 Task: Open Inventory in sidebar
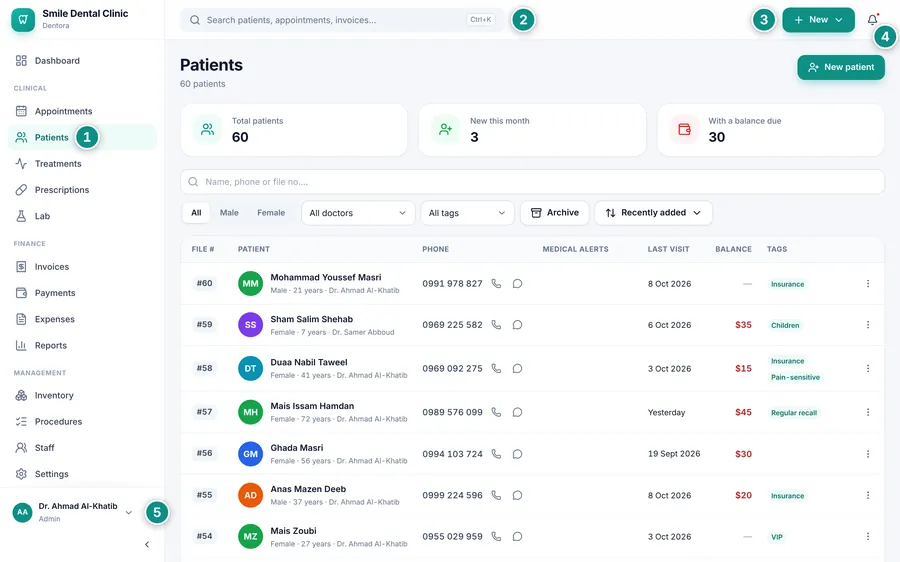point(82,396)
